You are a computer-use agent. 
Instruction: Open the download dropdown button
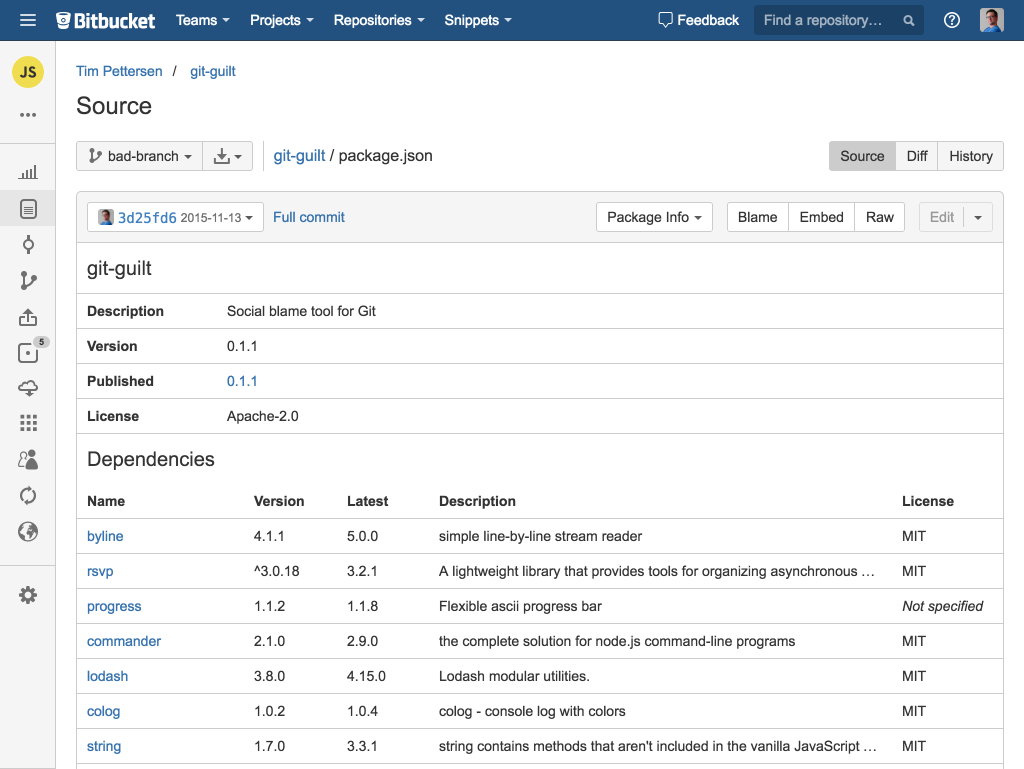[x=227, y=156]
